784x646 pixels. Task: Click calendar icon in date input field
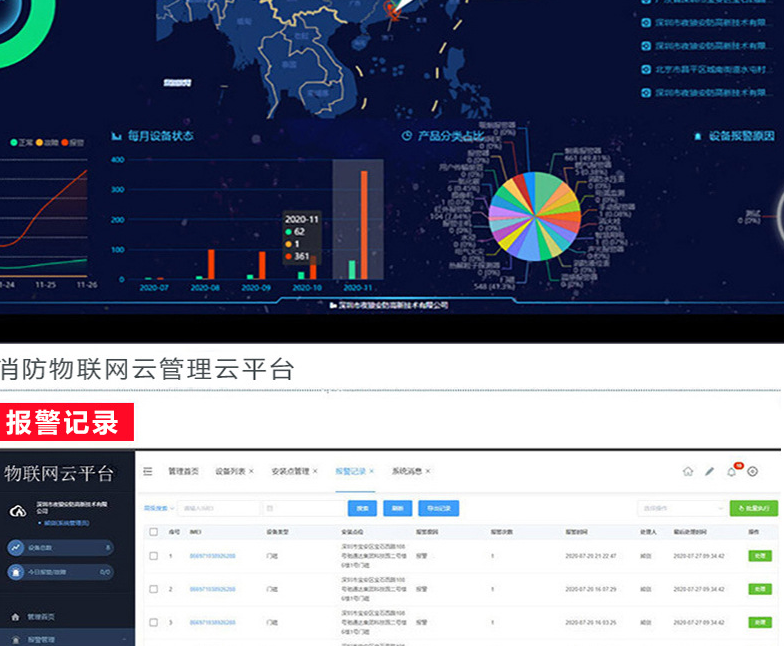pos(270,508)
